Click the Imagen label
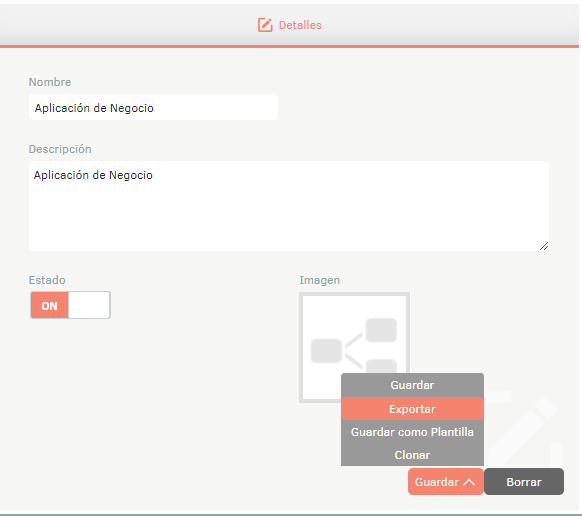The width and height of the screenshot is (582, 516). coord(320,280)
